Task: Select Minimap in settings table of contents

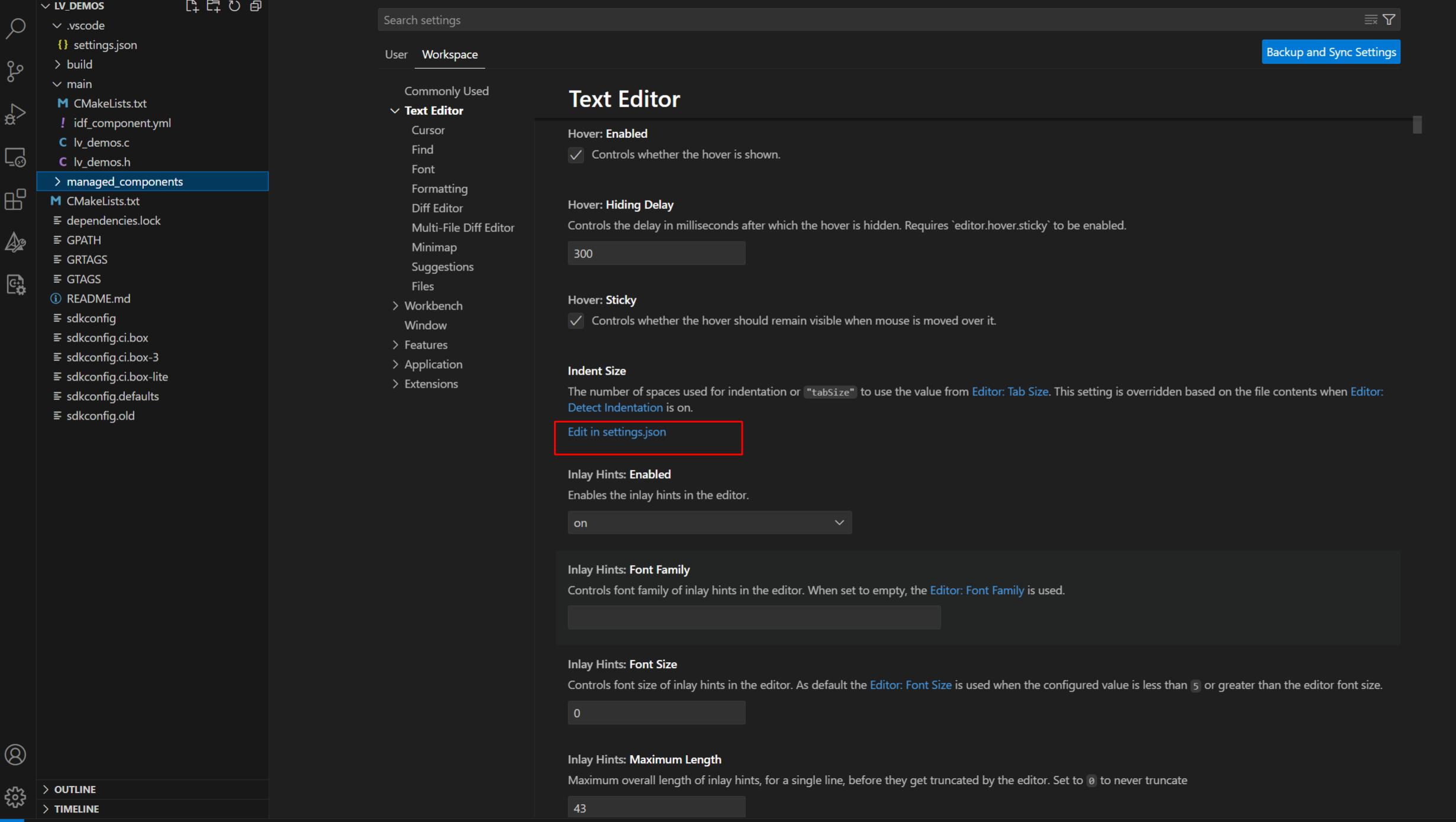Action: pyautogui.click(x=434, y=247)
